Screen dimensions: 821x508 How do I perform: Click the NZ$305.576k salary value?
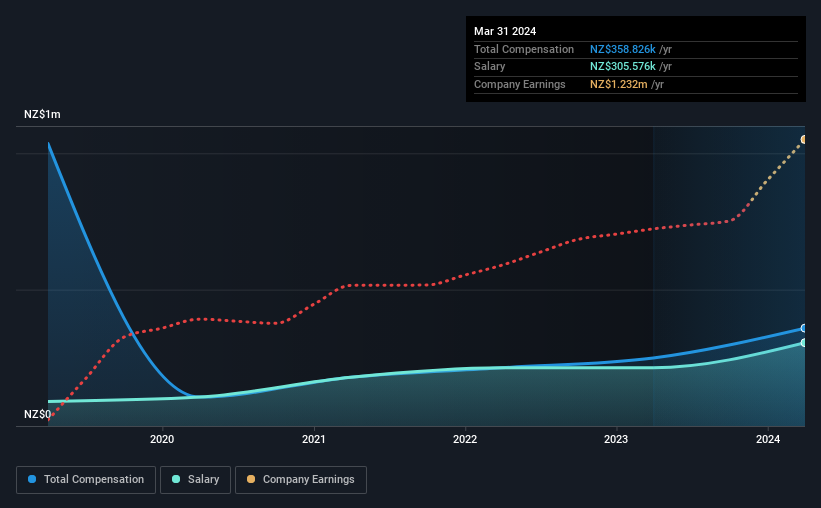[x=623, y=67]
